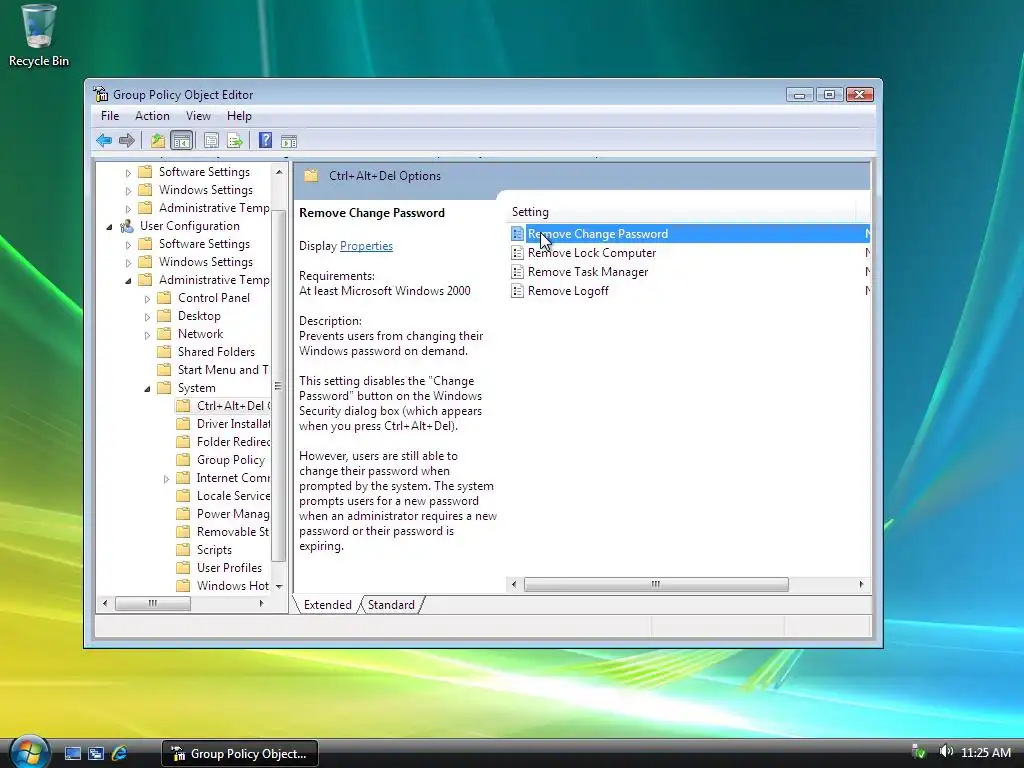
Task: Click the taskbar clock showing 11:25 AM
Action: (x=985, y=752)
